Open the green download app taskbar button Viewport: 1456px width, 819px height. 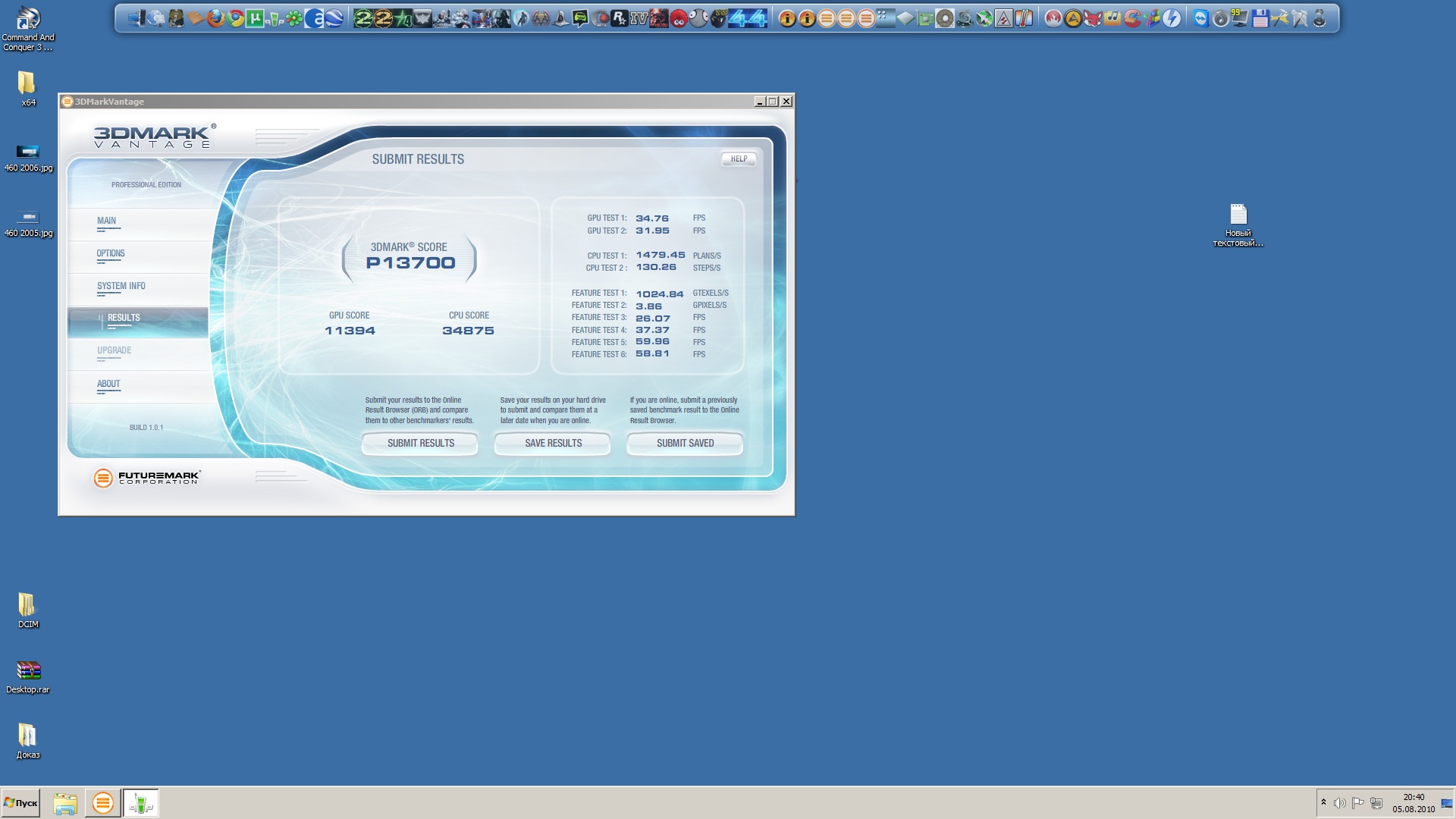(141, 803)
